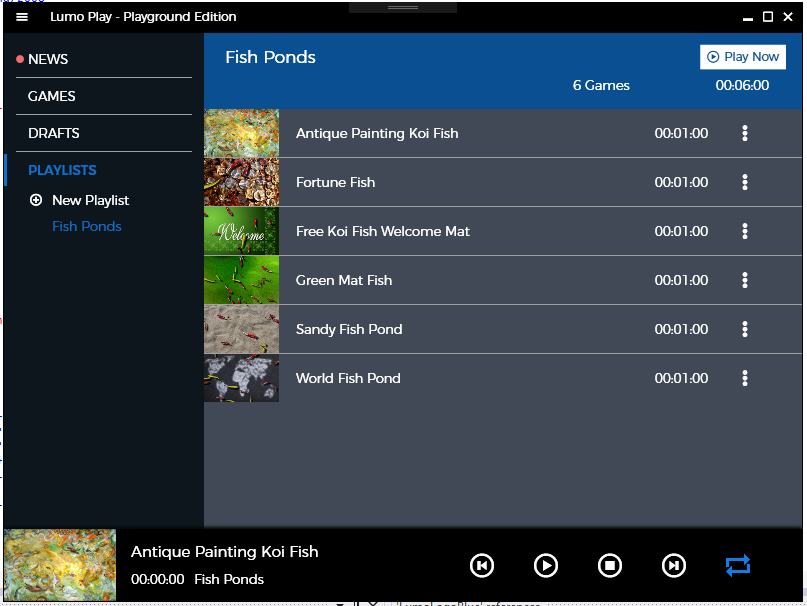807x606 pixels.
Task: Click the '00:01:00' duration for World Fish Pond
Action: (681, 378)
